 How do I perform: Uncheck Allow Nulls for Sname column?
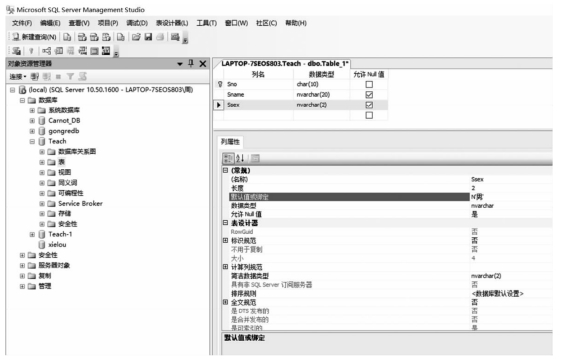click(x=369, y=95)
